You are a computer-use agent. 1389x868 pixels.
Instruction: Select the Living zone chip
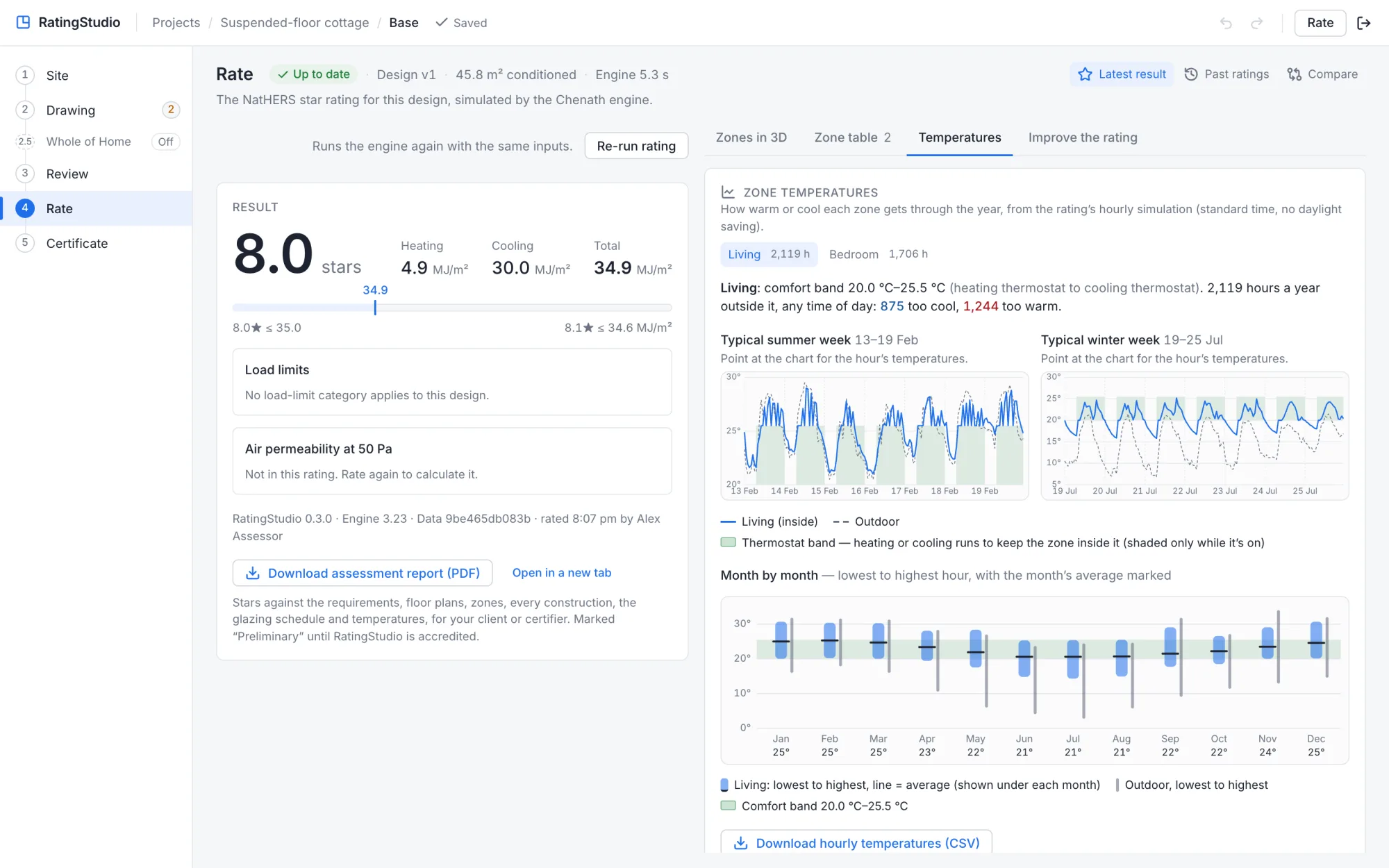(x=769, y=254)
